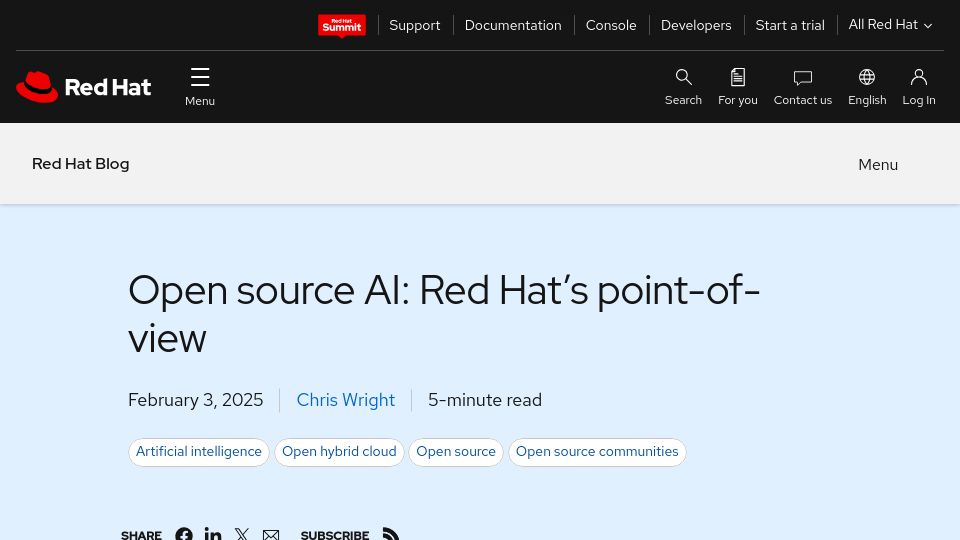This screenshot has width=960, height=540.
Task: Select the Open source tag
Action: (x=456, y=452)
